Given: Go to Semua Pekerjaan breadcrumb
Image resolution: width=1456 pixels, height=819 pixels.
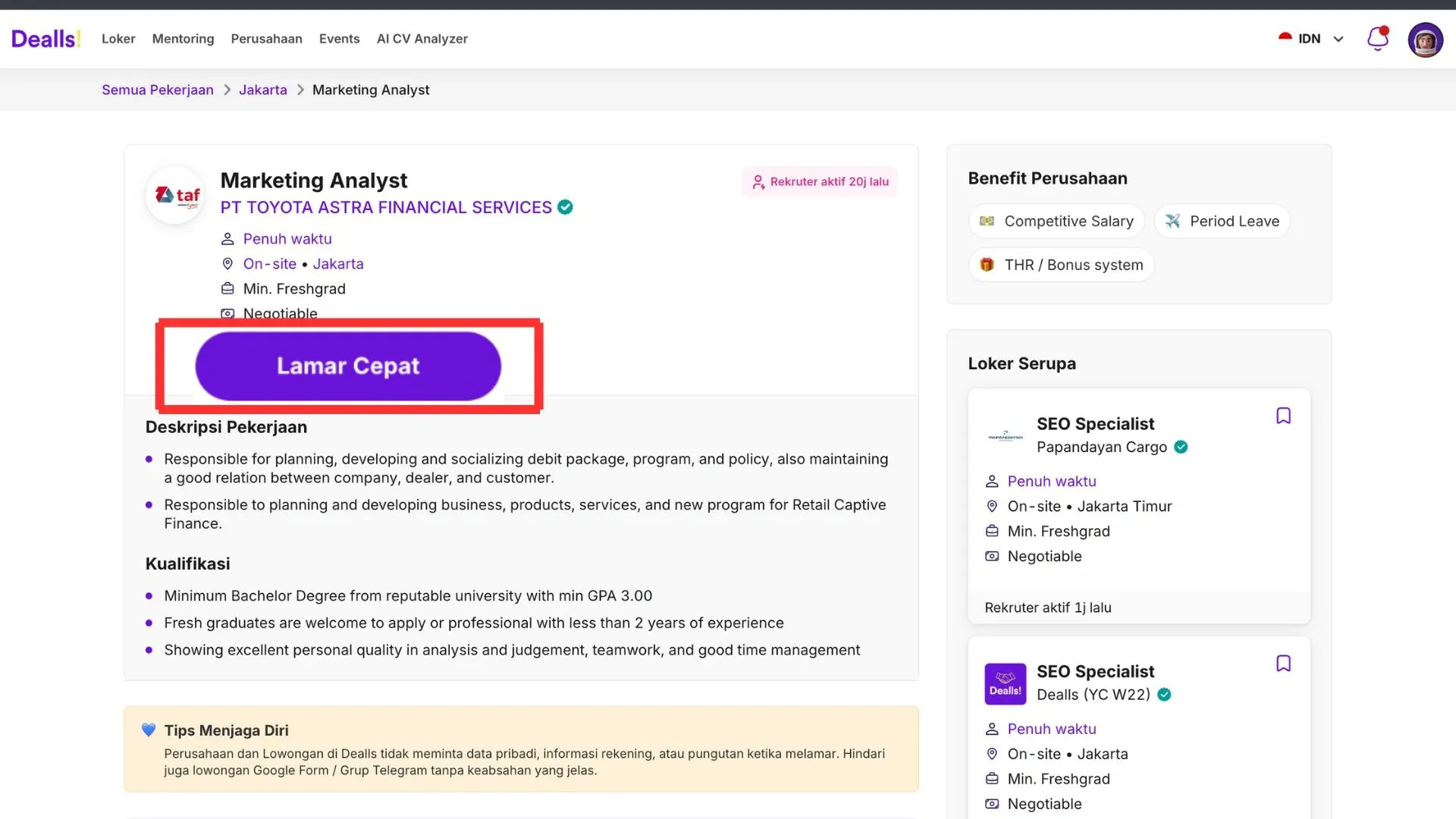Looking at the screenshot, I should tap(158, 89).
